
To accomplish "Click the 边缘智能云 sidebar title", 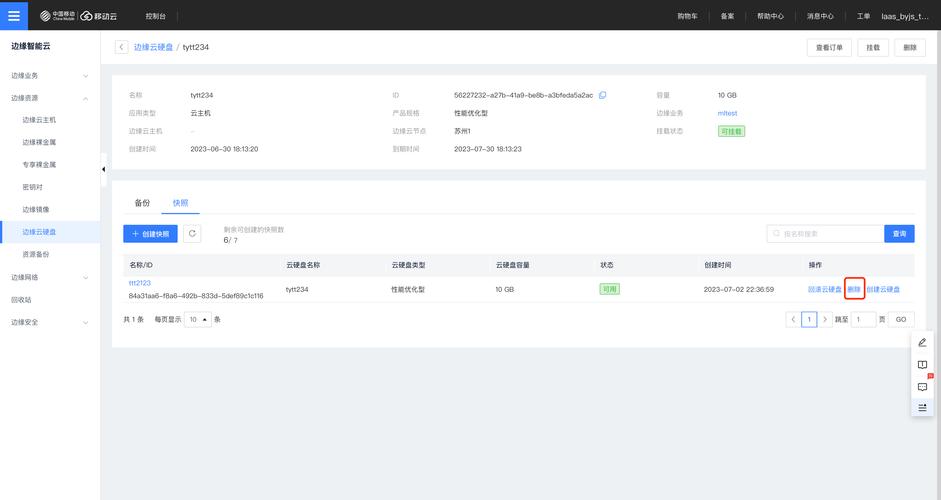I will [31, 46].
